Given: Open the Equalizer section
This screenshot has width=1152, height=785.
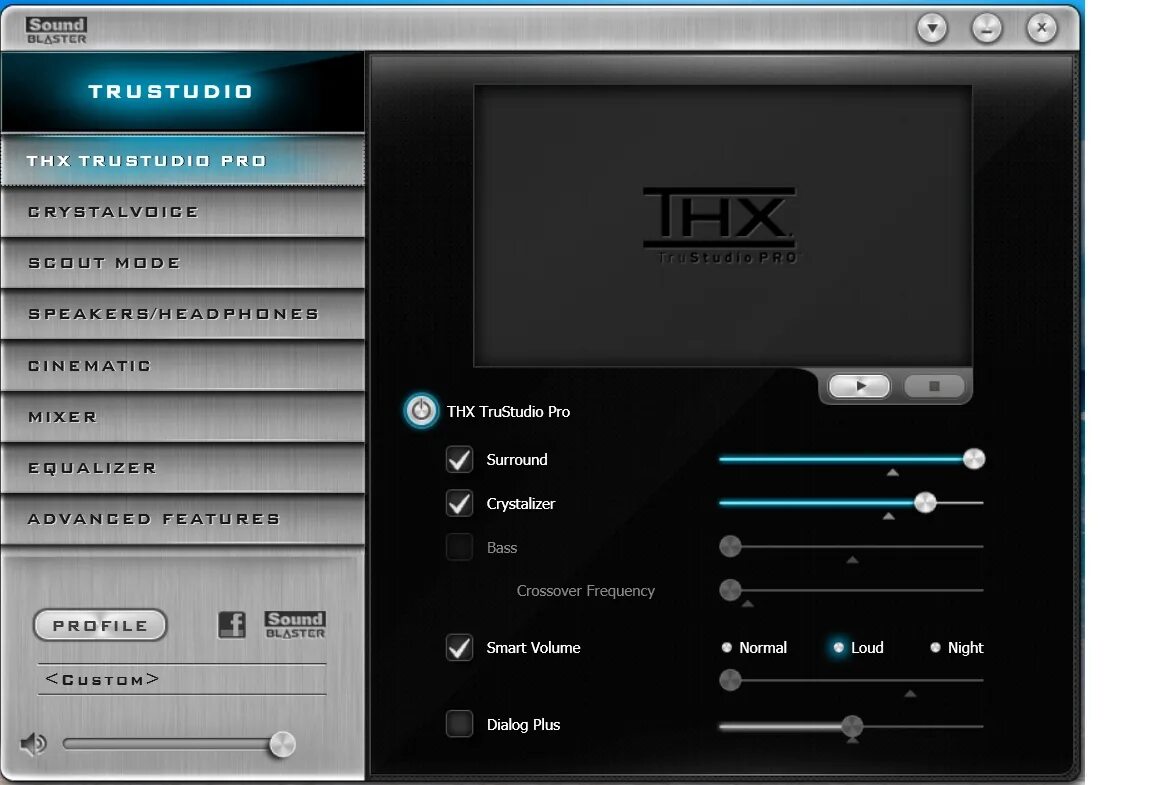Looking at the screenshot, I should tap(183, 467).
